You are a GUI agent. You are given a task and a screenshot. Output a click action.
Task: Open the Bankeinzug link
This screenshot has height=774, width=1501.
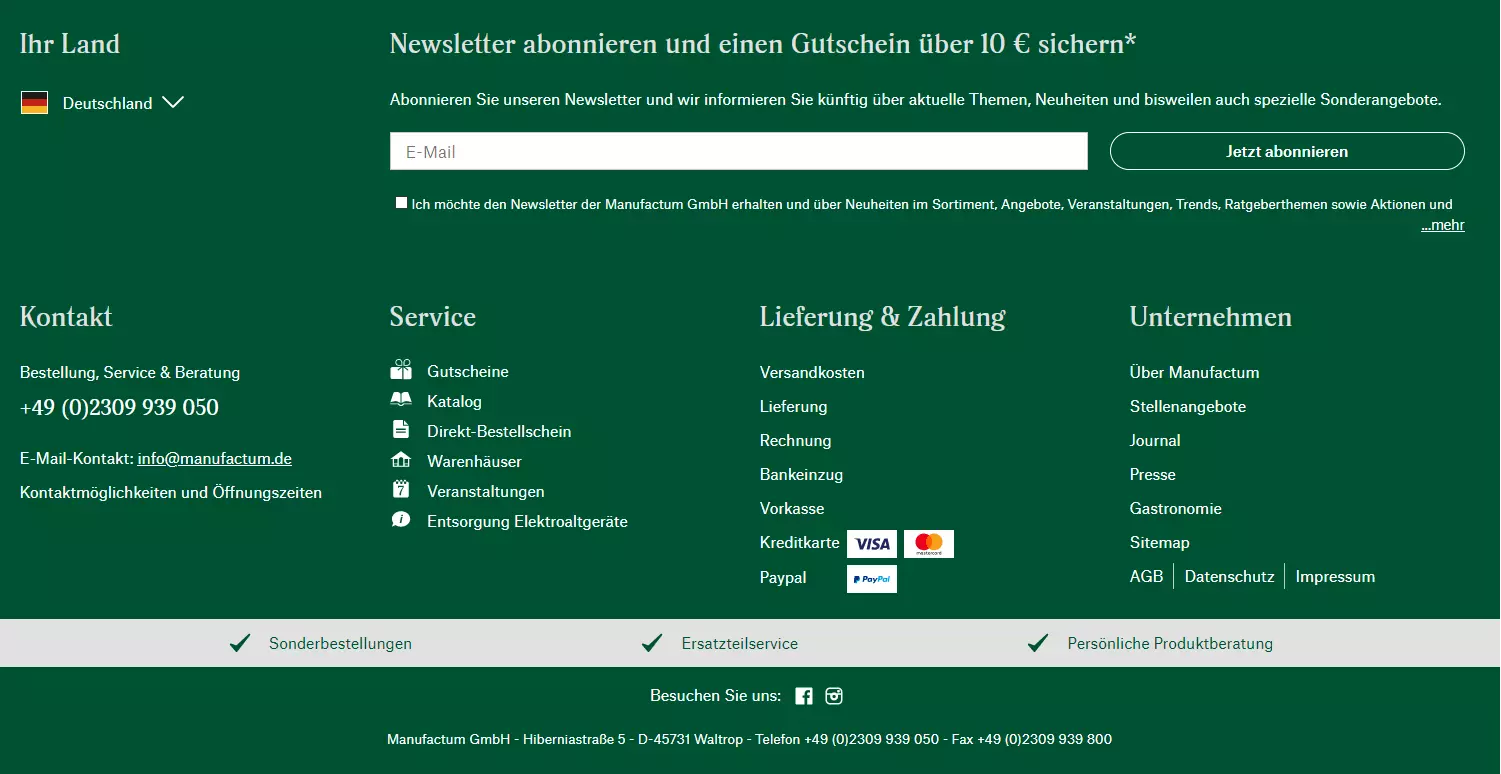click(801, 474)
